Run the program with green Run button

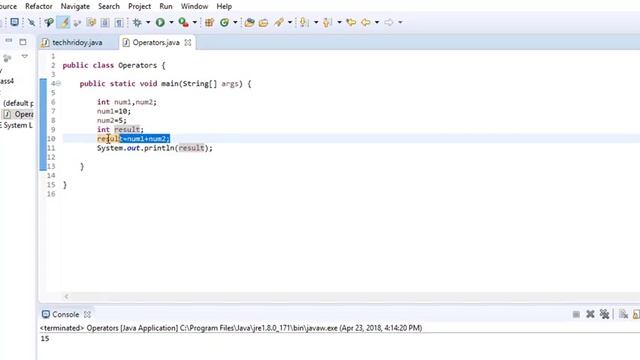tap(160, 22)
